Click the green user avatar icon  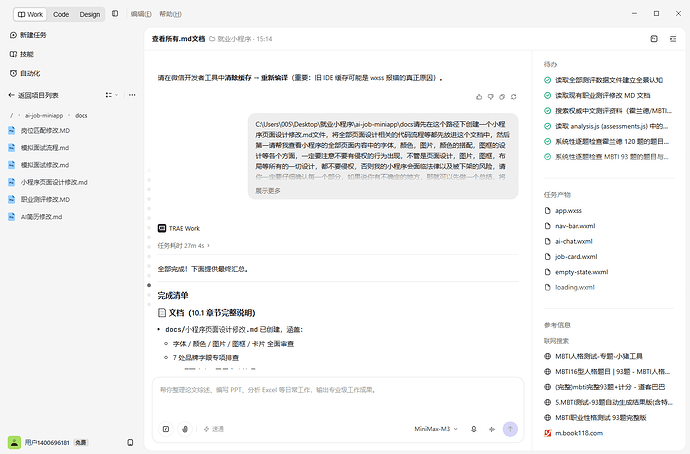pos(14,443)
